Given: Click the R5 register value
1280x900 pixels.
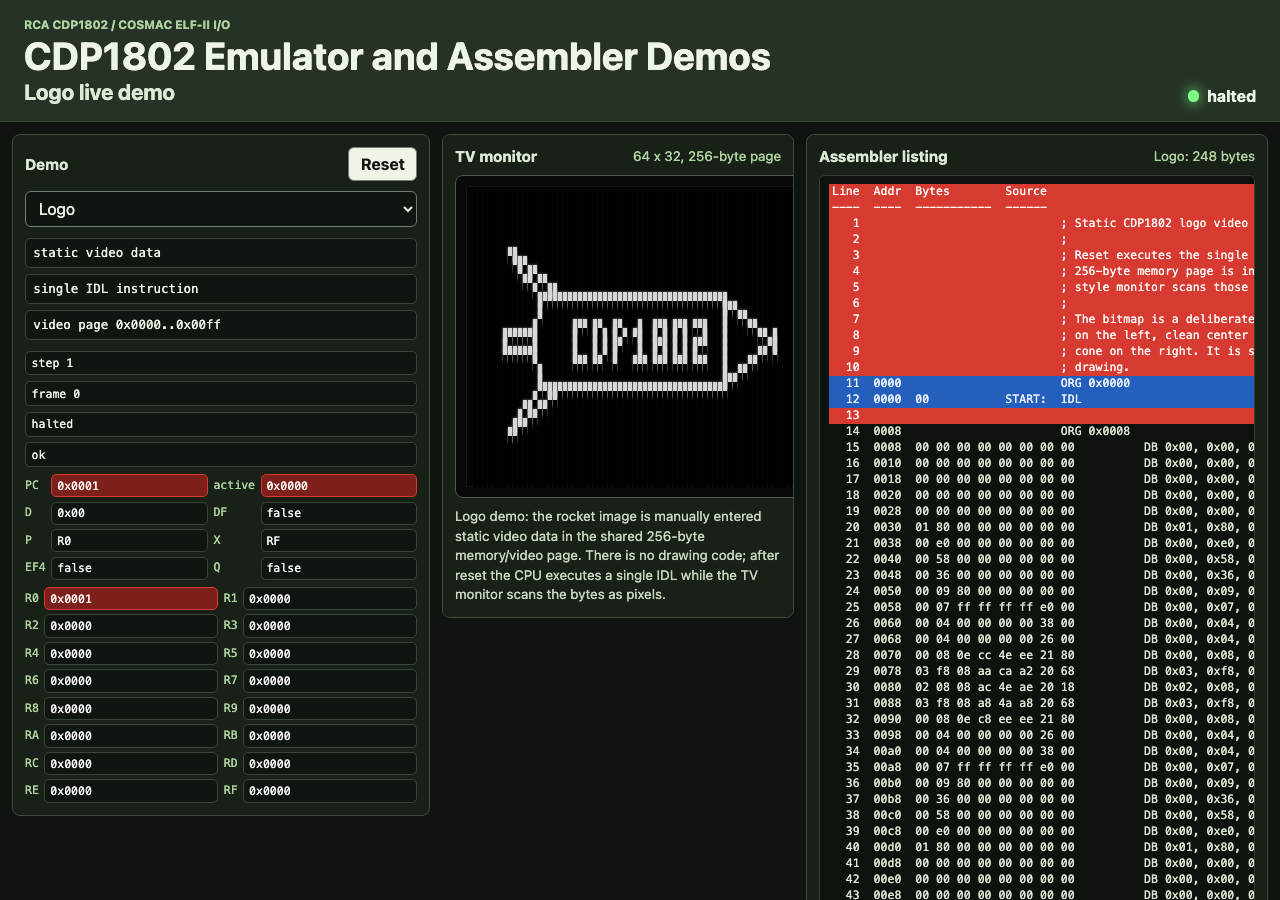Looking at the screenshot, I should pos(330,653).
